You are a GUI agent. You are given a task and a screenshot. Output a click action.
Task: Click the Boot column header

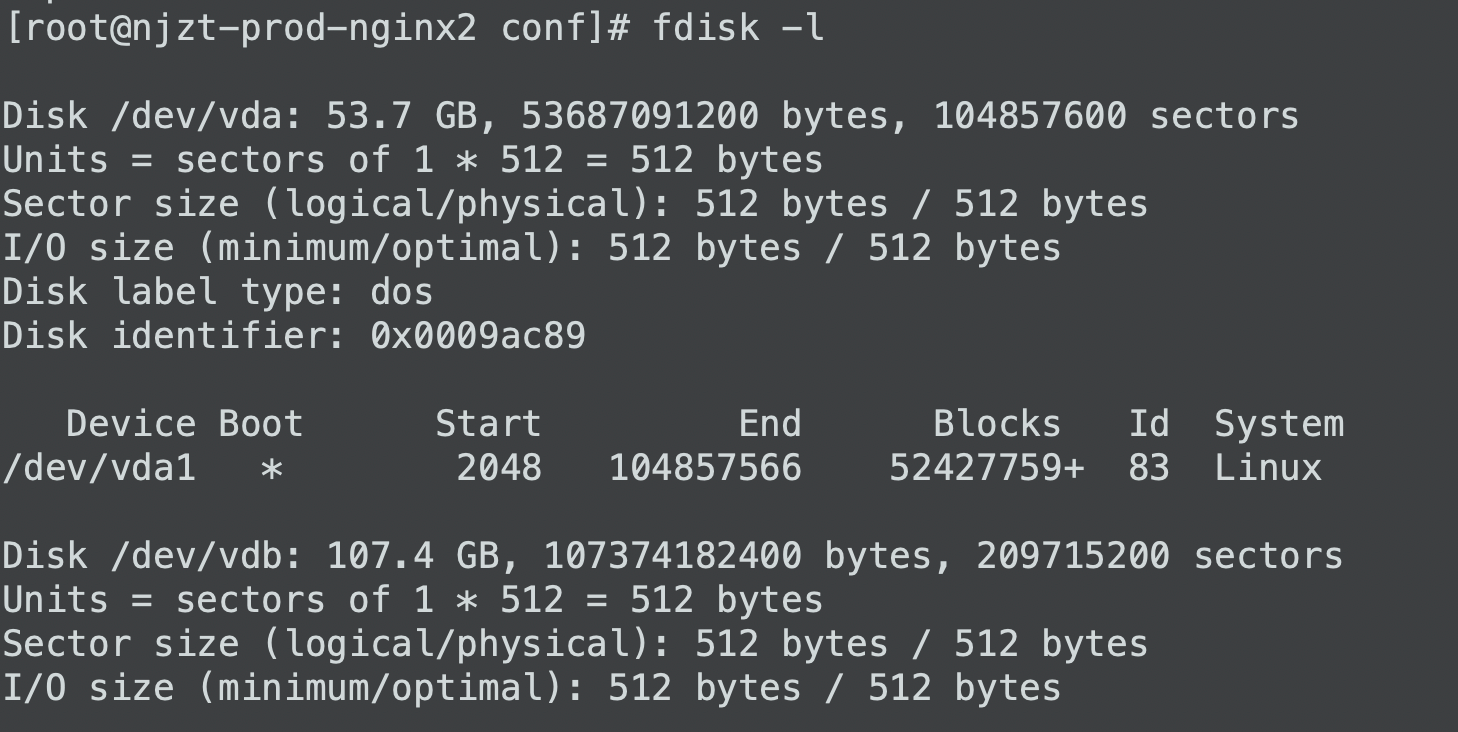[x=261, y=424]
